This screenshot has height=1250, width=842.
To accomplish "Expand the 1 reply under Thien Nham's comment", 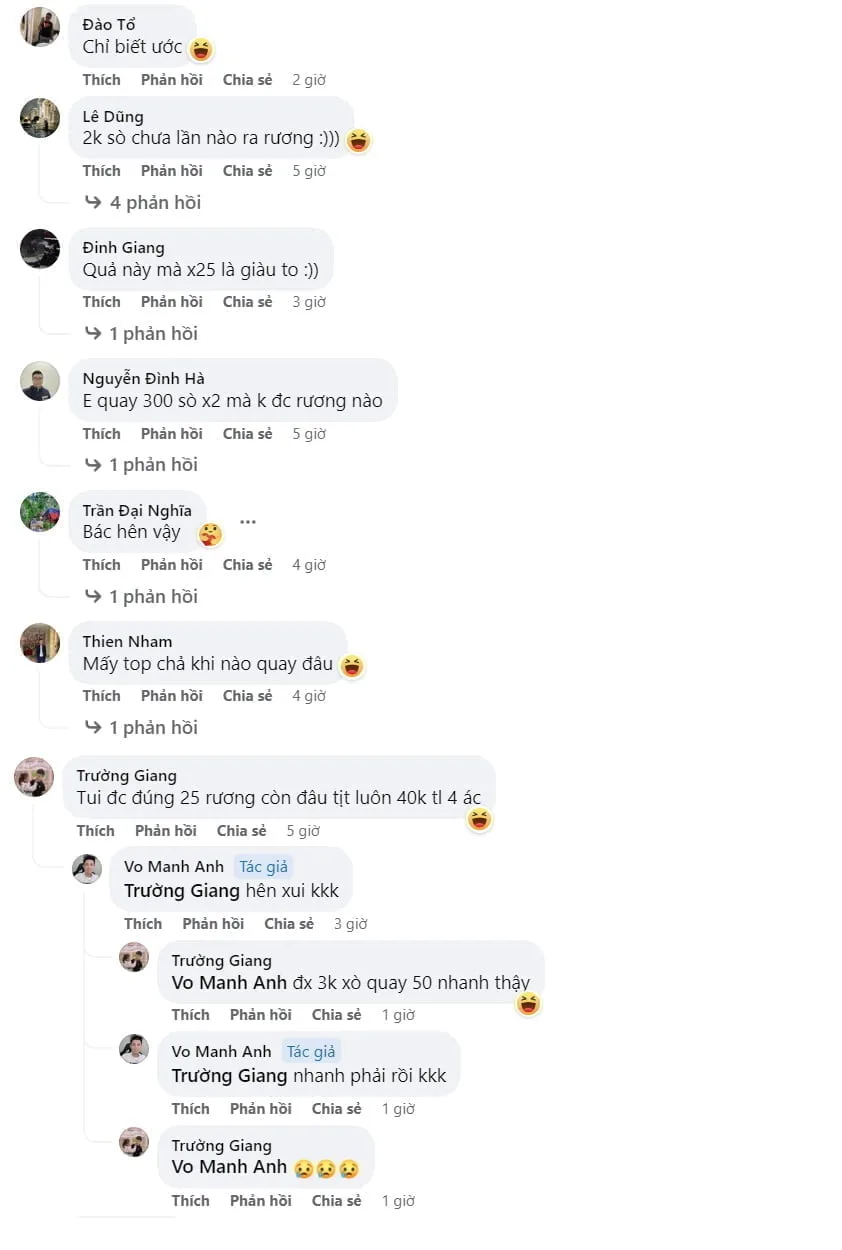I will [x=153, y=727].
